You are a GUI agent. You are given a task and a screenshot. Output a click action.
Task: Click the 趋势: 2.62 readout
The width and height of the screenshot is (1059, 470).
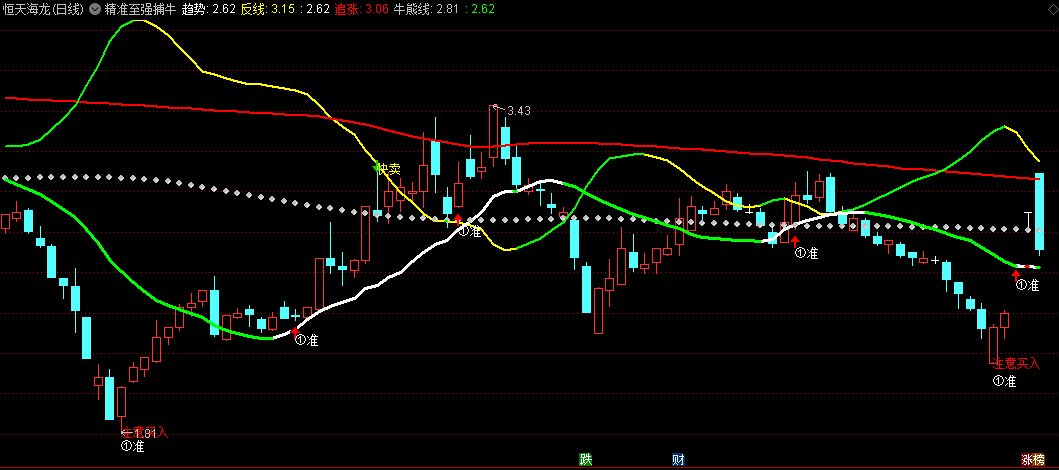click(x=209, y=9)
